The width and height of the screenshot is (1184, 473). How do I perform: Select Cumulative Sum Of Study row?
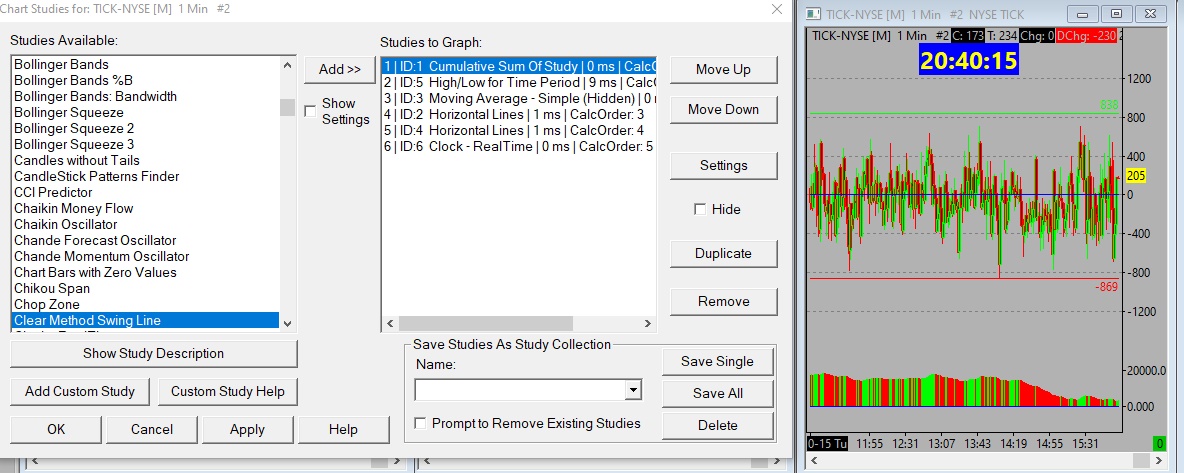pos(519,66)
